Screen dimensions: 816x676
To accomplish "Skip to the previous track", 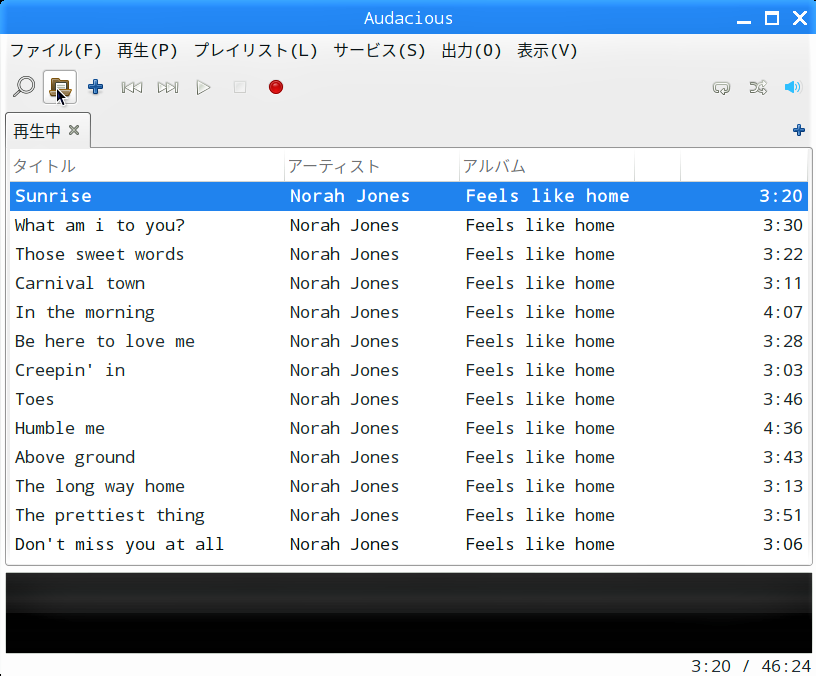I will [x=132, y=87].
